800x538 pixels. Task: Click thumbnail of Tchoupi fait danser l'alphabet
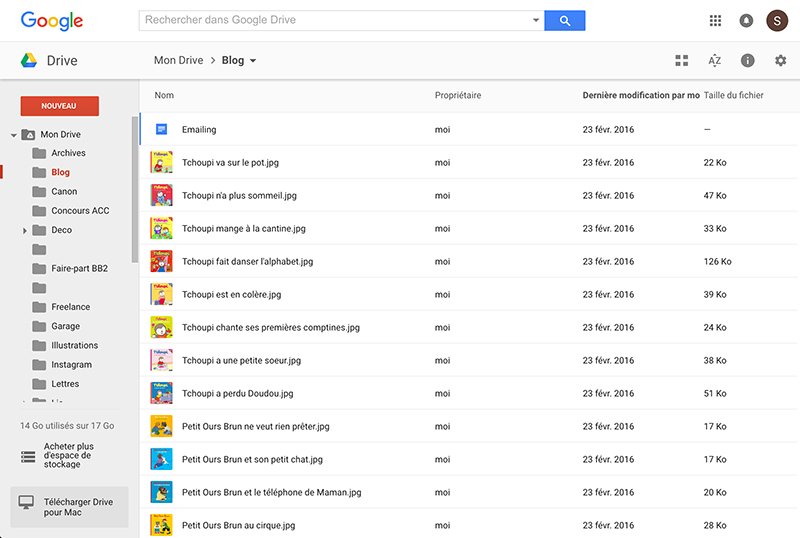coord(161,261)
